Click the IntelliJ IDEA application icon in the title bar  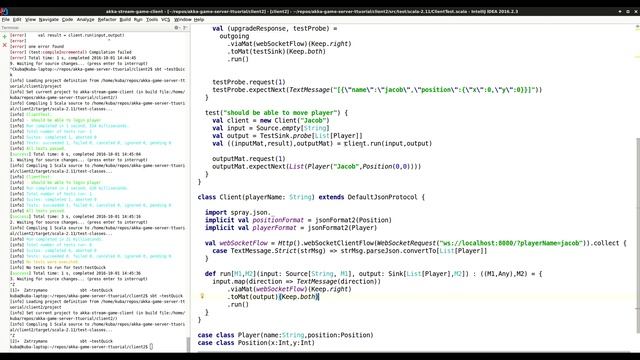4,11
